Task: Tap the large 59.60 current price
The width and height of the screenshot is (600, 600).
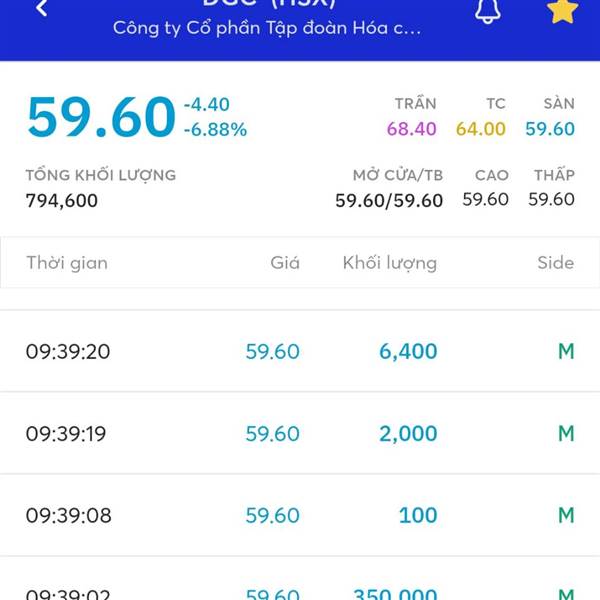Action: pyautogui.click(x=101, y=117)
